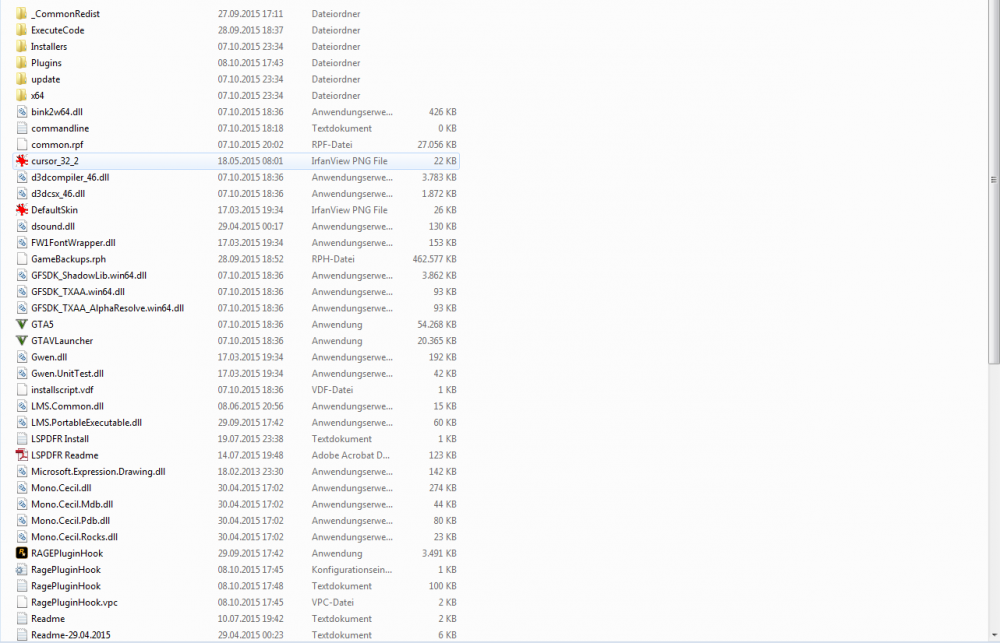Click the 'Konfigurationsein...' type cell
Viewport: 1000px width, 643px height.
pos(352,570)
